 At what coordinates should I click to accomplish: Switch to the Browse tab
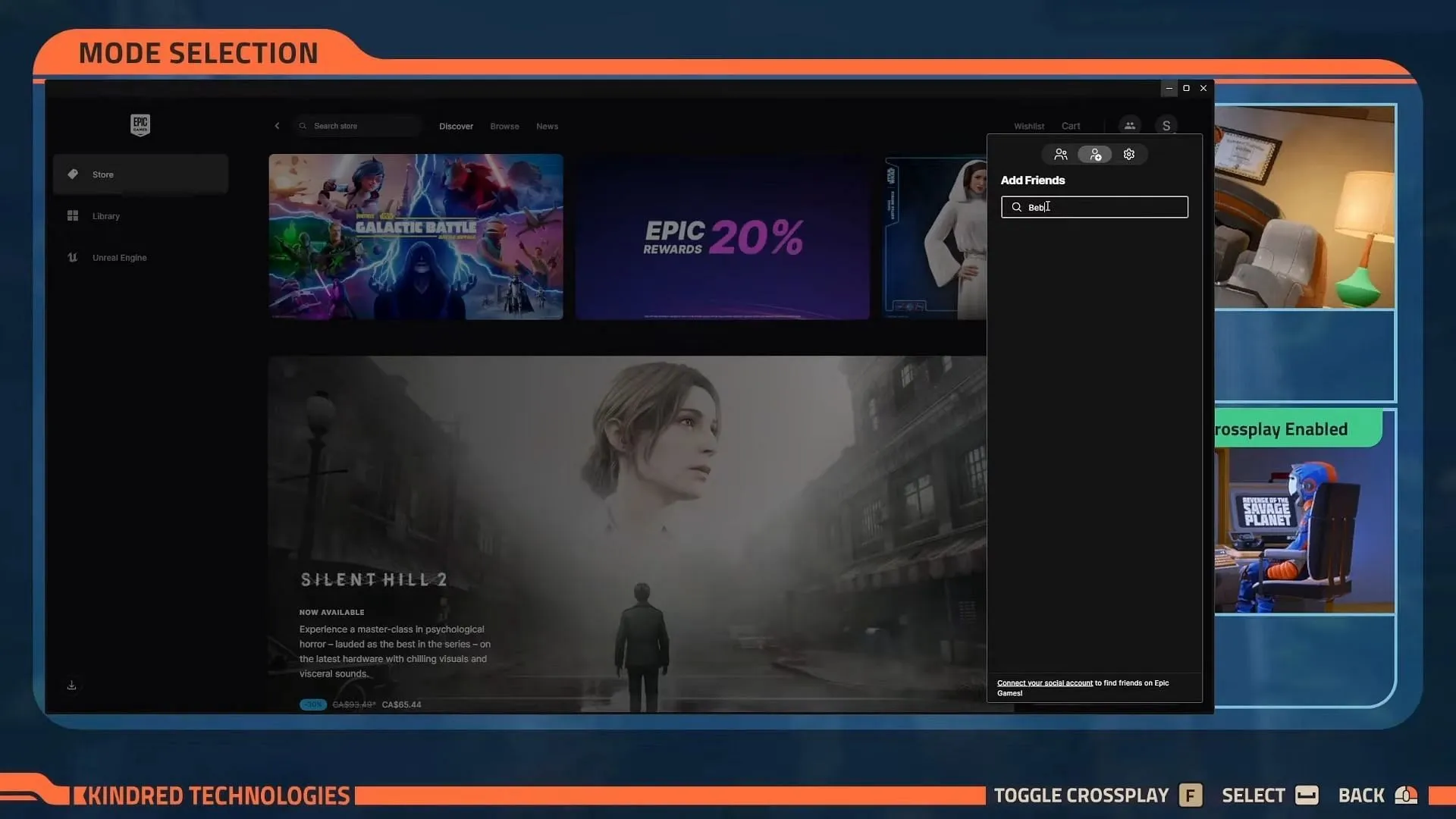click(504, 127)
